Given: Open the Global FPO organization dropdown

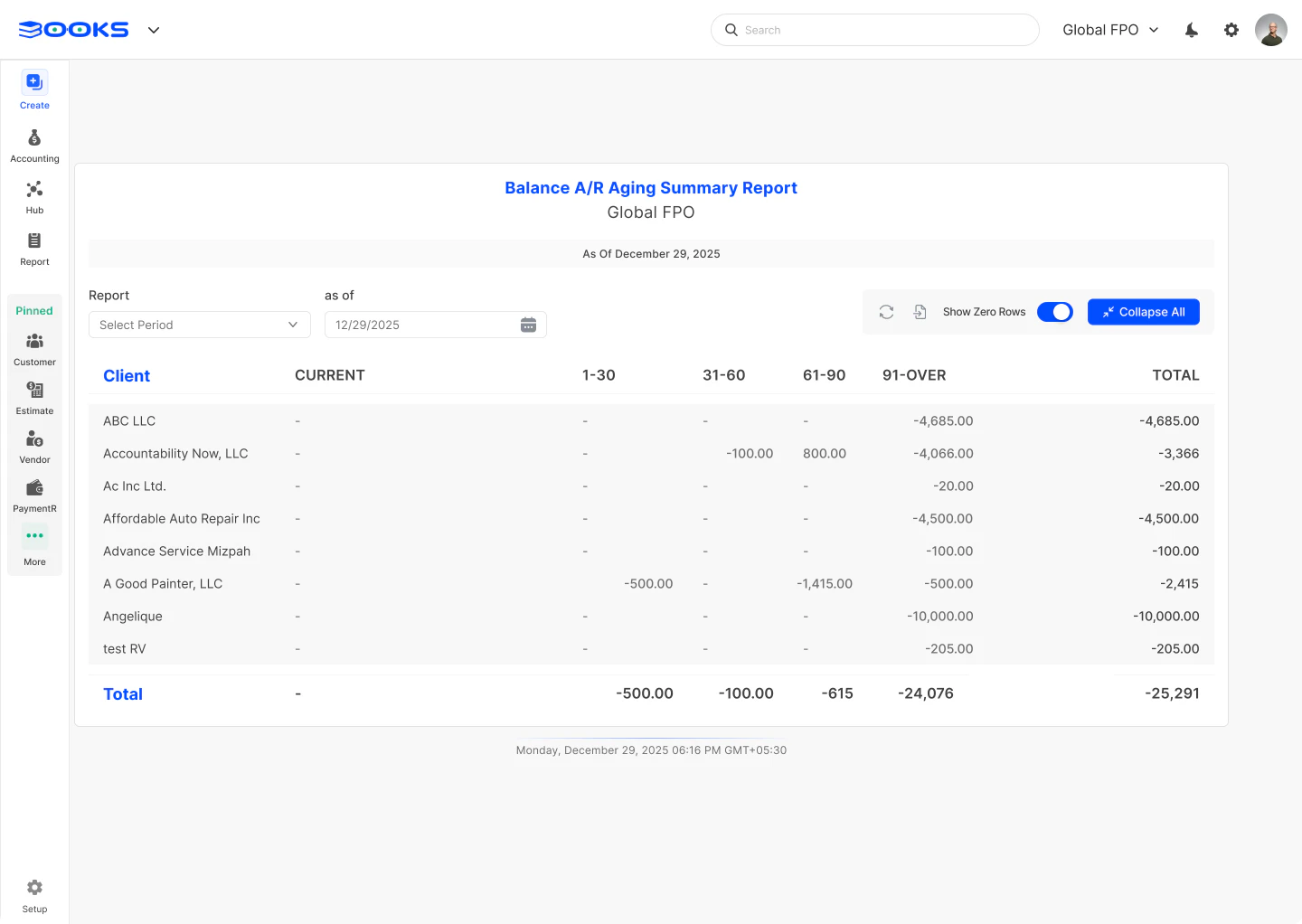Looking at the screenshot, I should point(1110,30).
